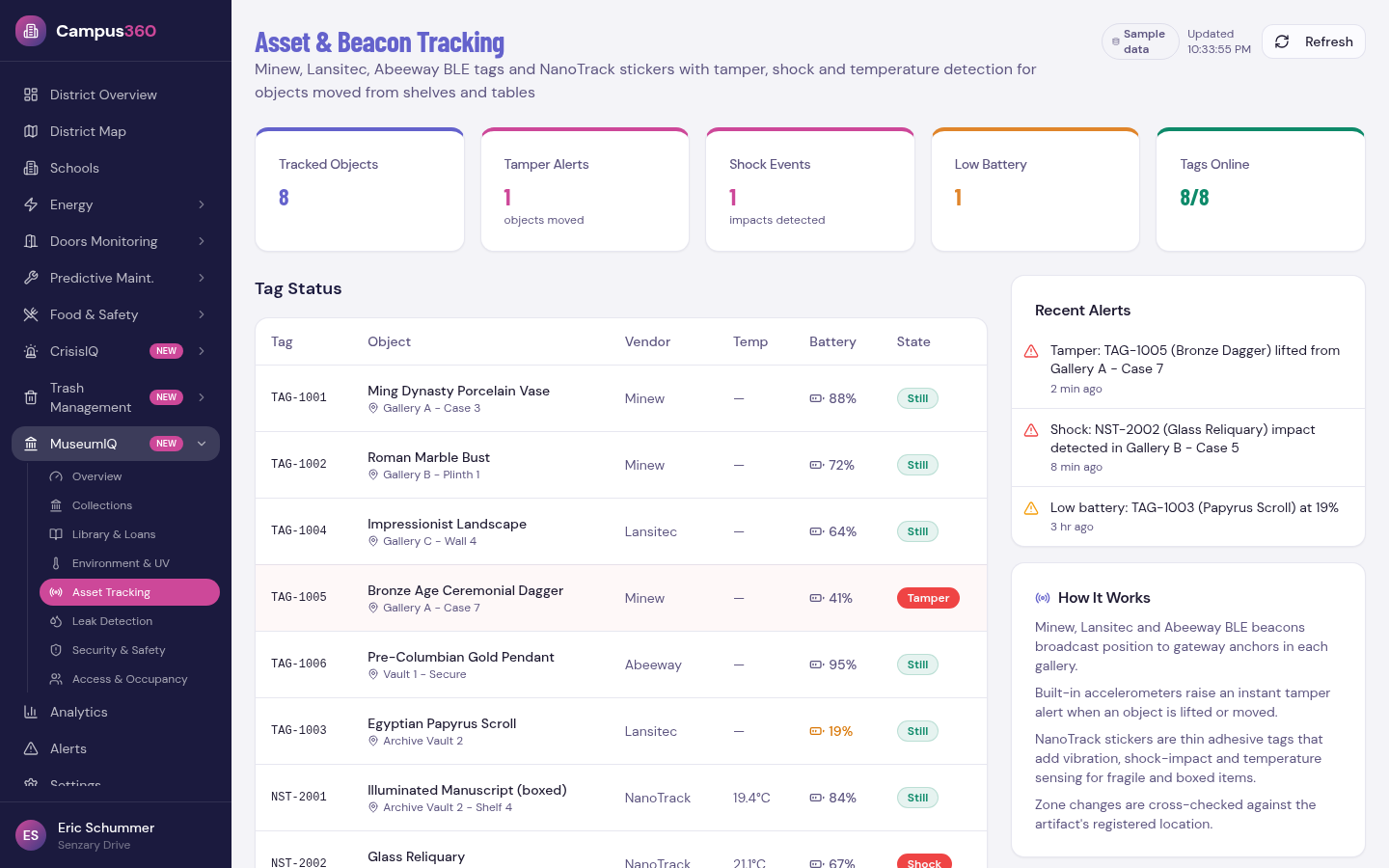The height and width of the screenshot is (868, 1389).
Task: Click the Collections building icon
Action: click(56, 505)
